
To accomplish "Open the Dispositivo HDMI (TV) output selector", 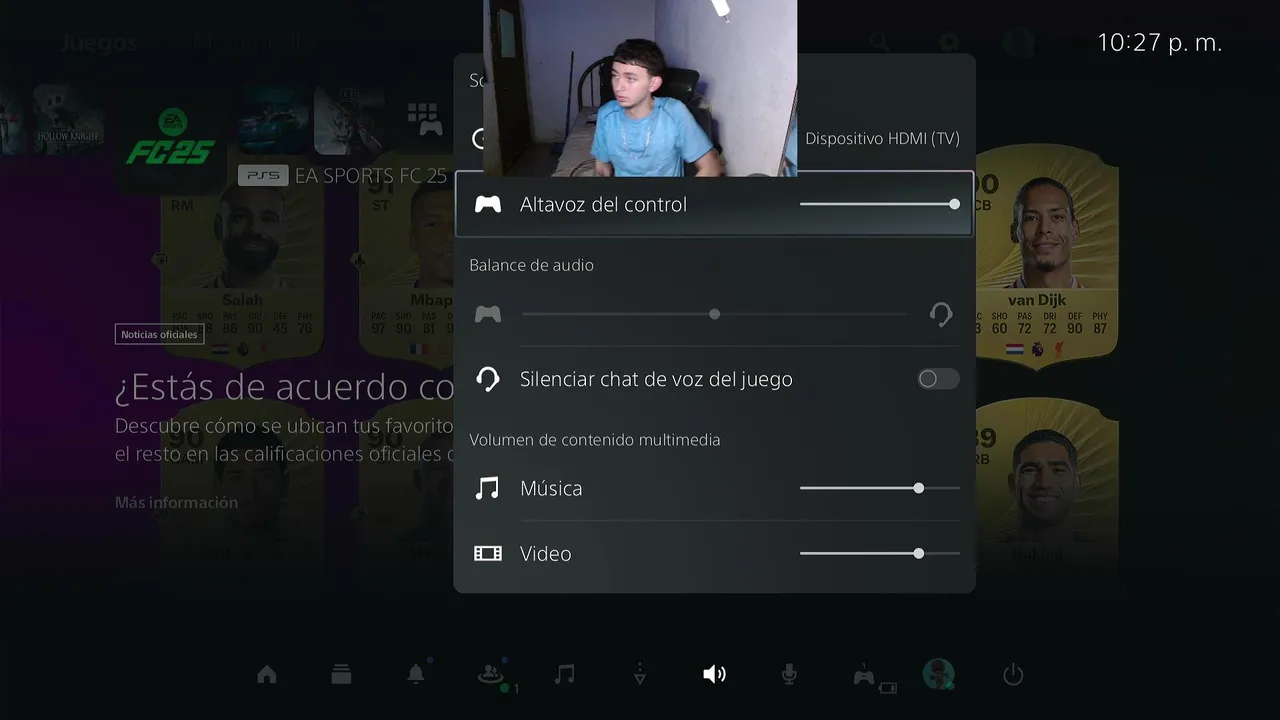I will tap(882, 138).
